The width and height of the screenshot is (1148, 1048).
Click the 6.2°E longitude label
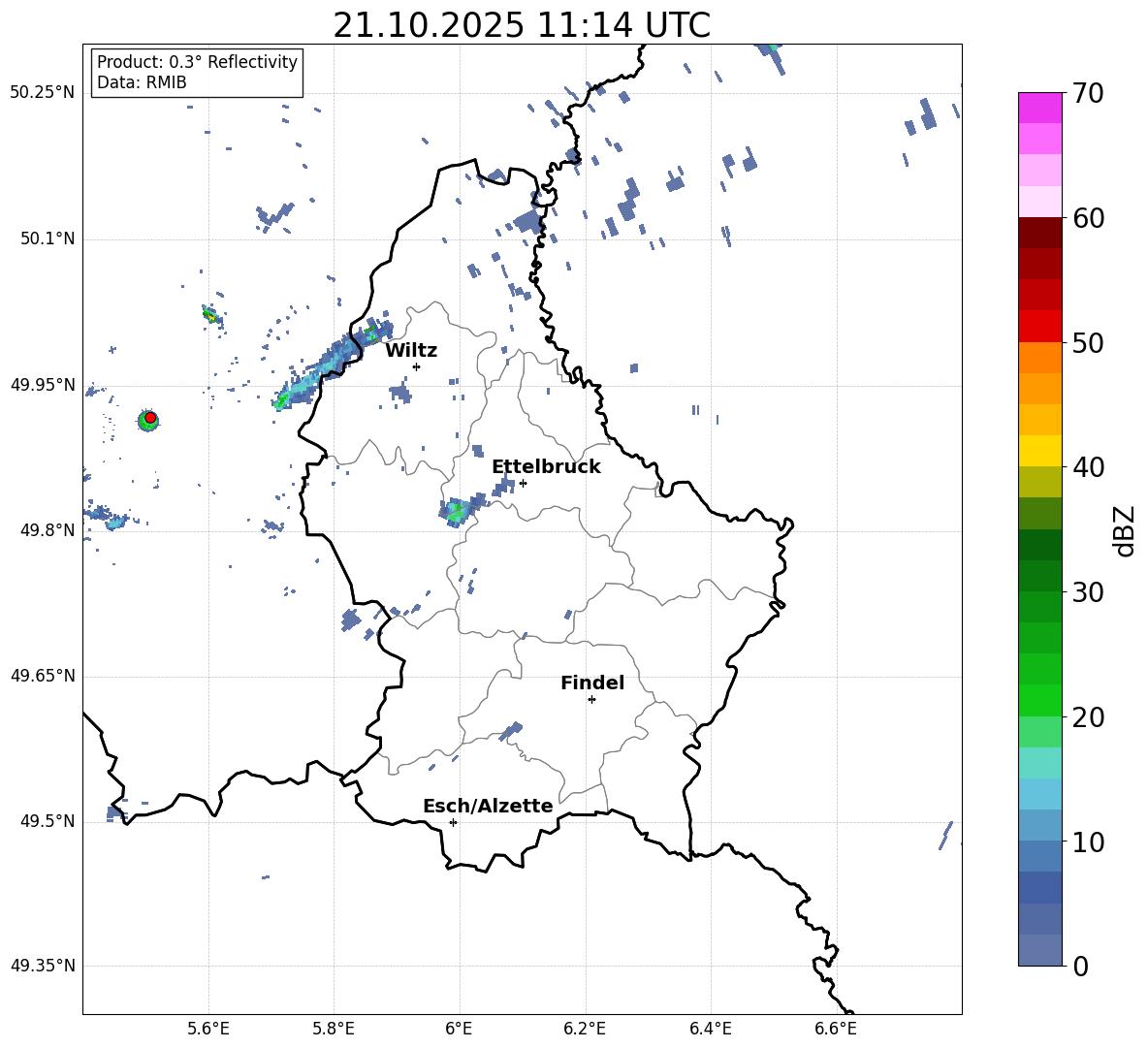tap(585, 1029)
